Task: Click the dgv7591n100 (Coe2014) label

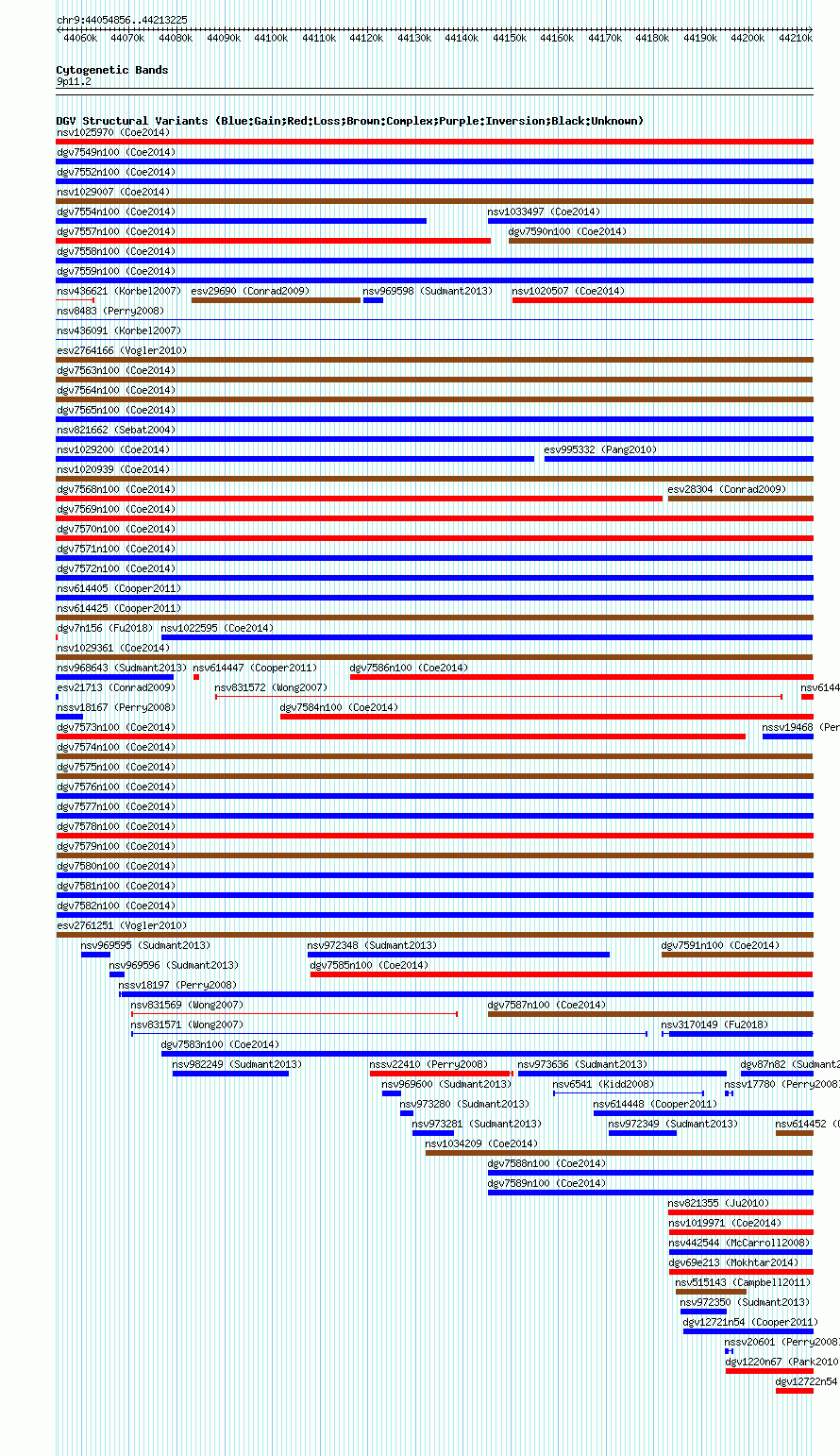Action: (720, 946)
